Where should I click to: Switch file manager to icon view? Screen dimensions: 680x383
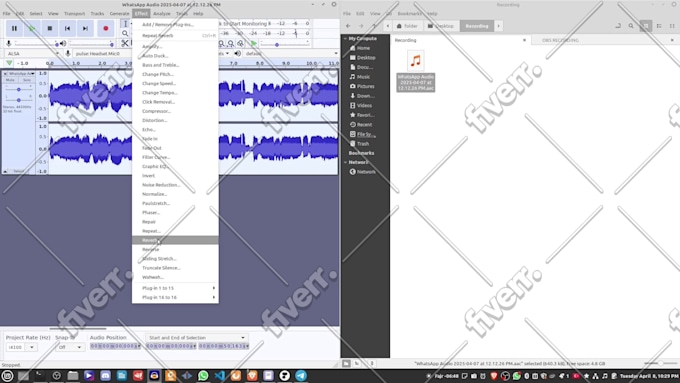[x=646, y=26]
